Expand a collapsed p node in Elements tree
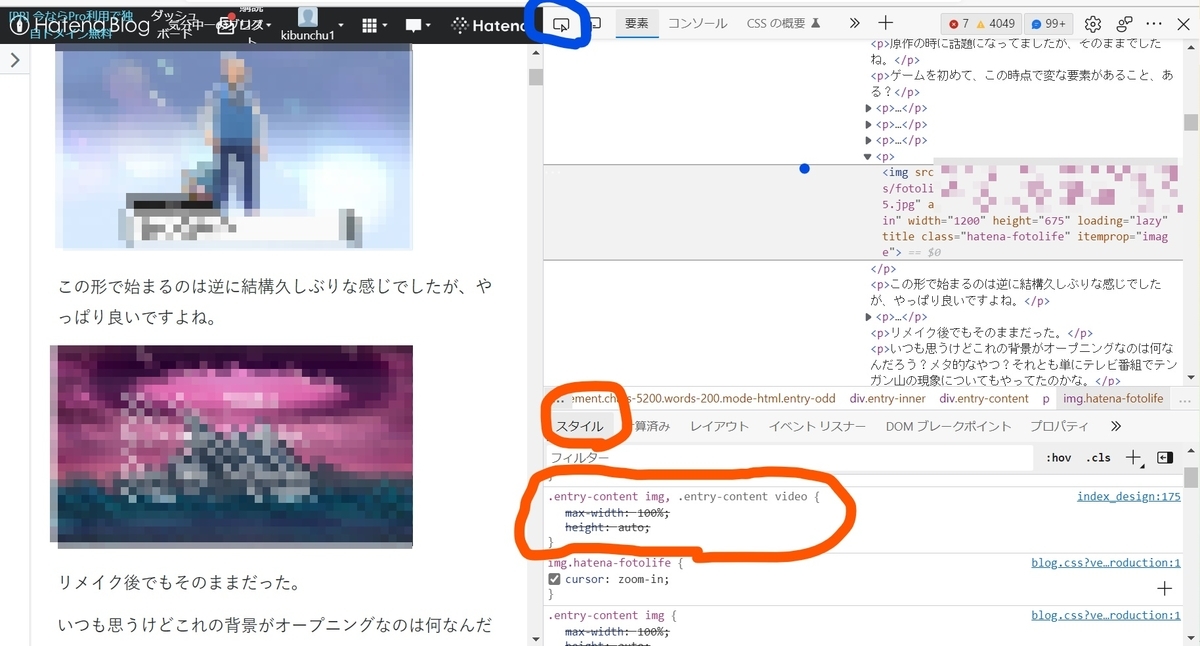The height and width of the screenshot is (646, 1200). (x=869, y=108)
